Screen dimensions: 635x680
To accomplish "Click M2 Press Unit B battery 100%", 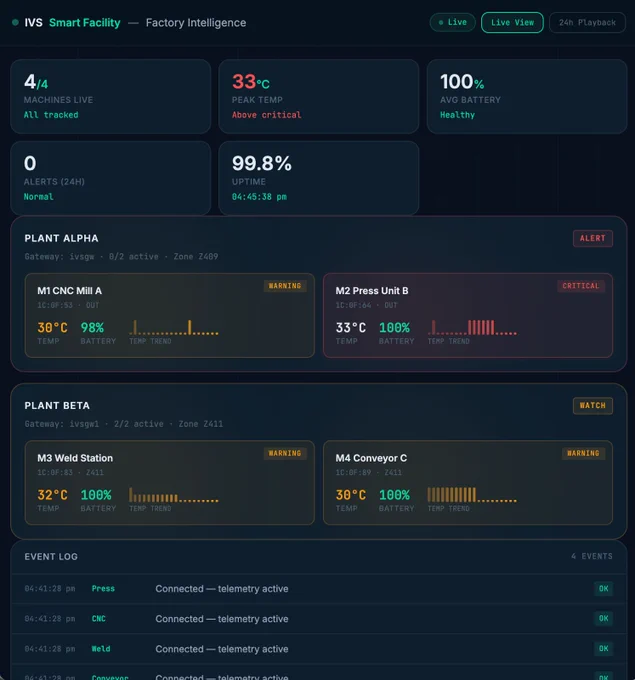I will [394, 328].
